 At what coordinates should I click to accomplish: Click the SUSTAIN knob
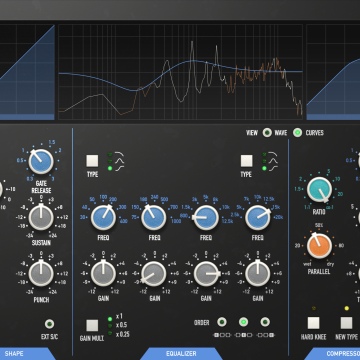click(x=41, y=217)
